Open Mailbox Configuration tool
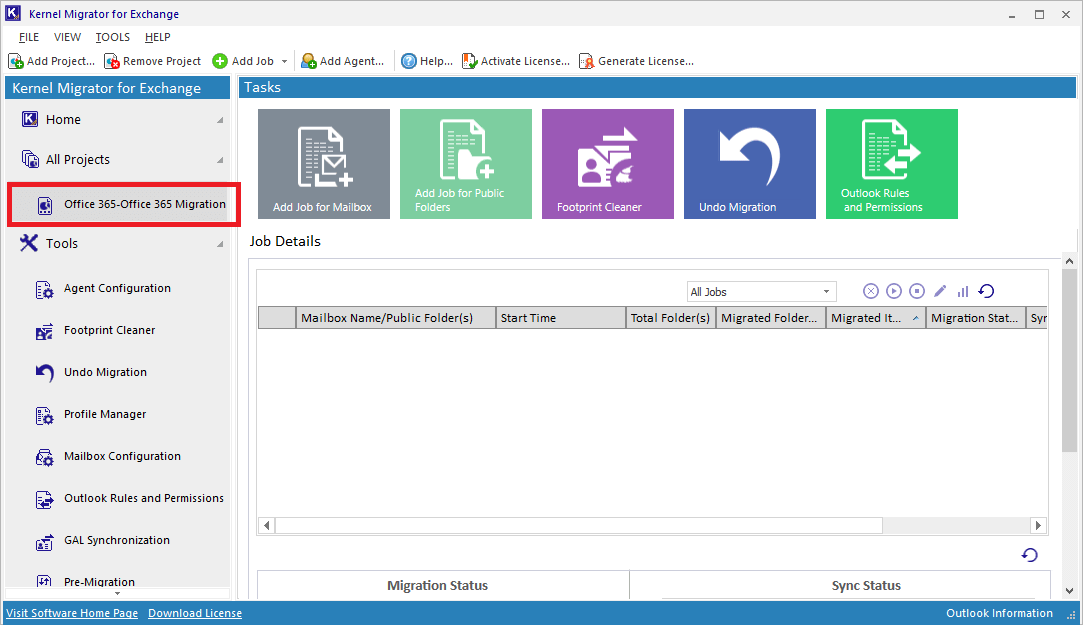 tap(122, 456)
